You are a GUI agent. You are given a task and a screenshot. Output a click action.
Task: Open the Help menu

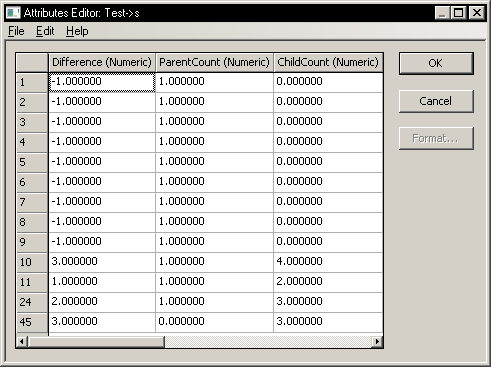(77, 31)
